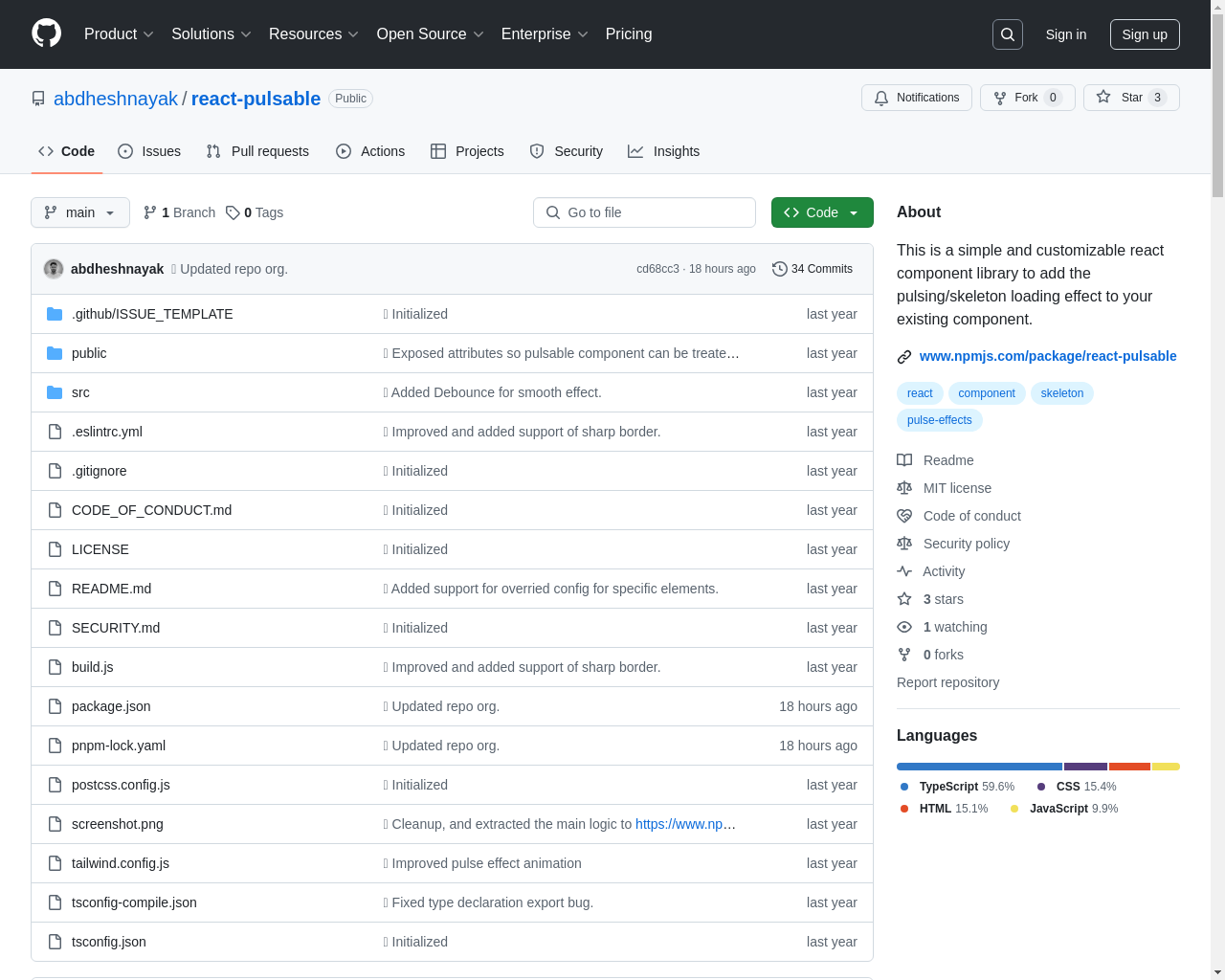Expand the Product menu
The image size is (1225, 980).
pos(119,34)
